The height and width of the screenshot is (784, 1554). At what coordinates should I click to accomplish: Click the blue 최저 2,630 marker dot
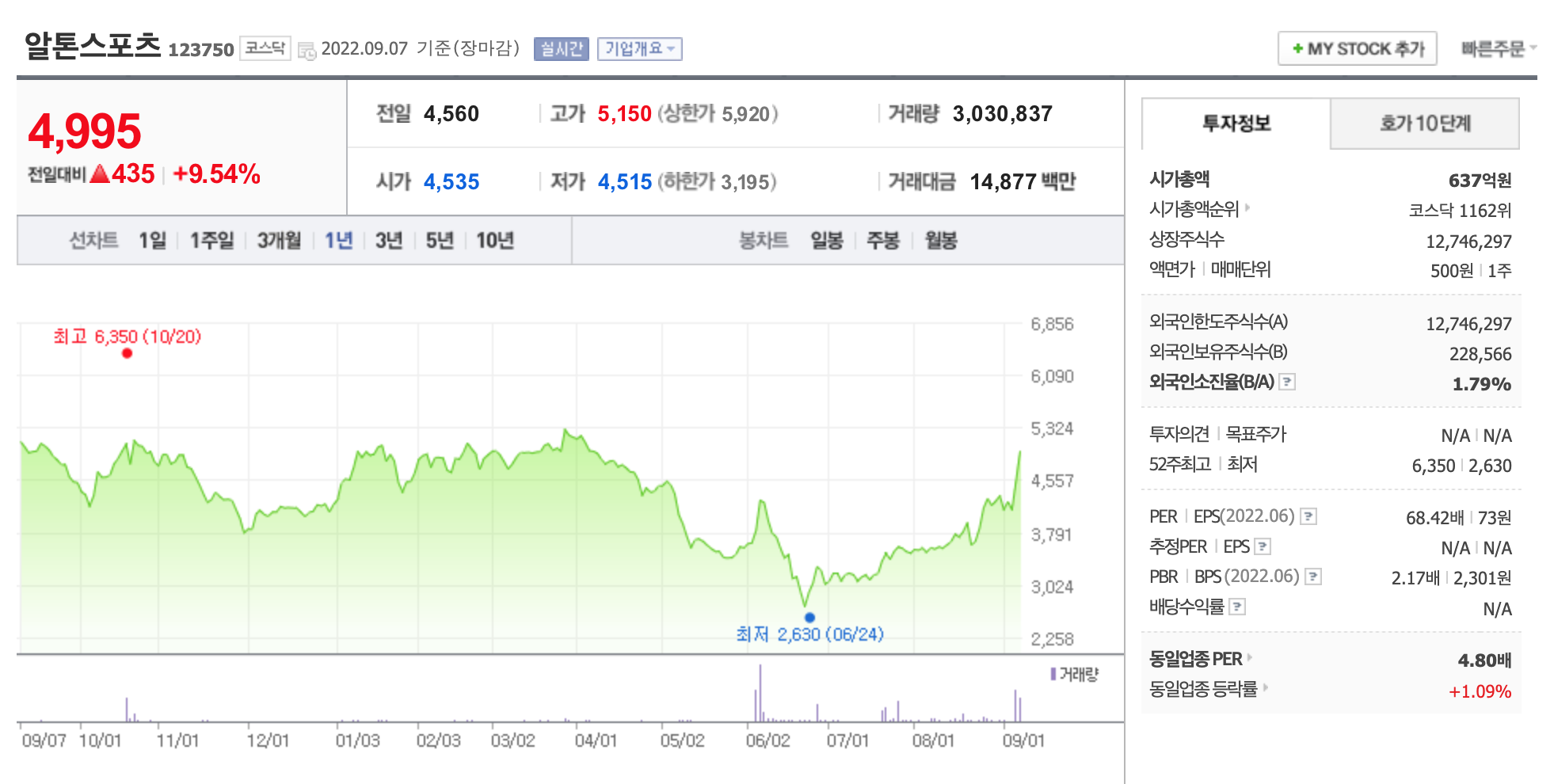tap(809, 617)
